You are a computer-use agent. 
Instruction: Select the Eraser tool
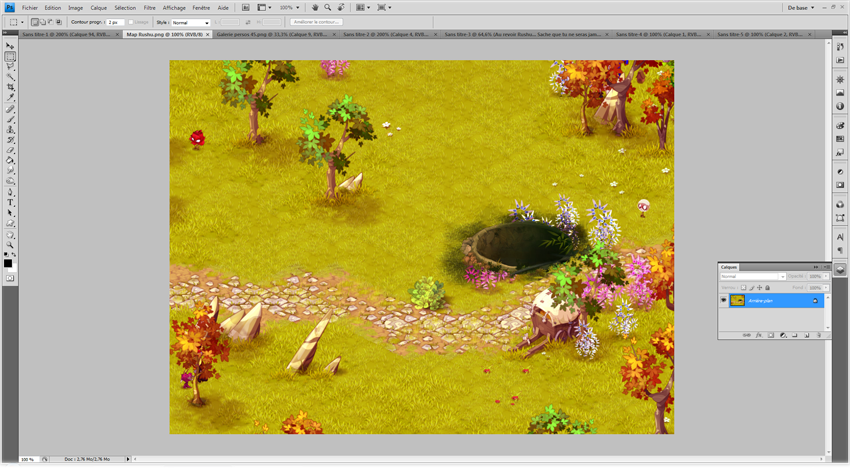coord(10,150)
